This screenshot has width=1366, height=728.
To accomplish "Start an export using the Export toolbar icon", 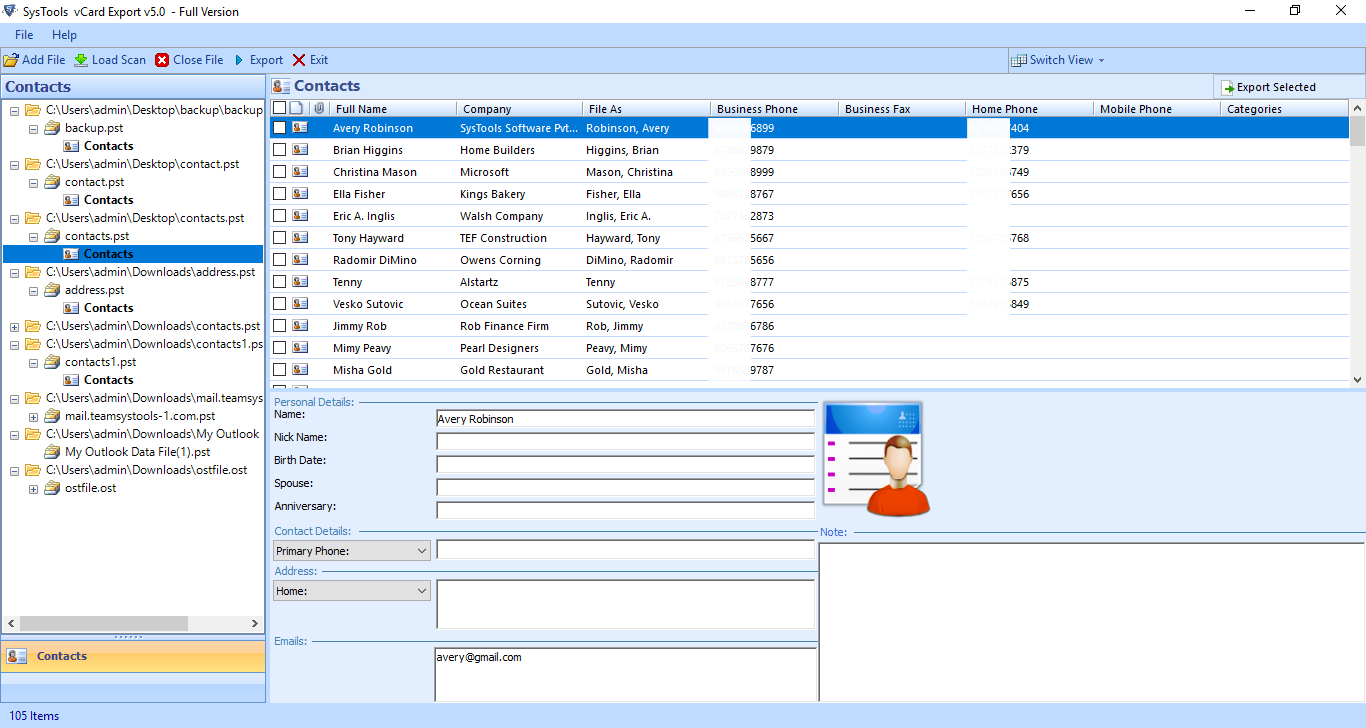I will (240, 59).
